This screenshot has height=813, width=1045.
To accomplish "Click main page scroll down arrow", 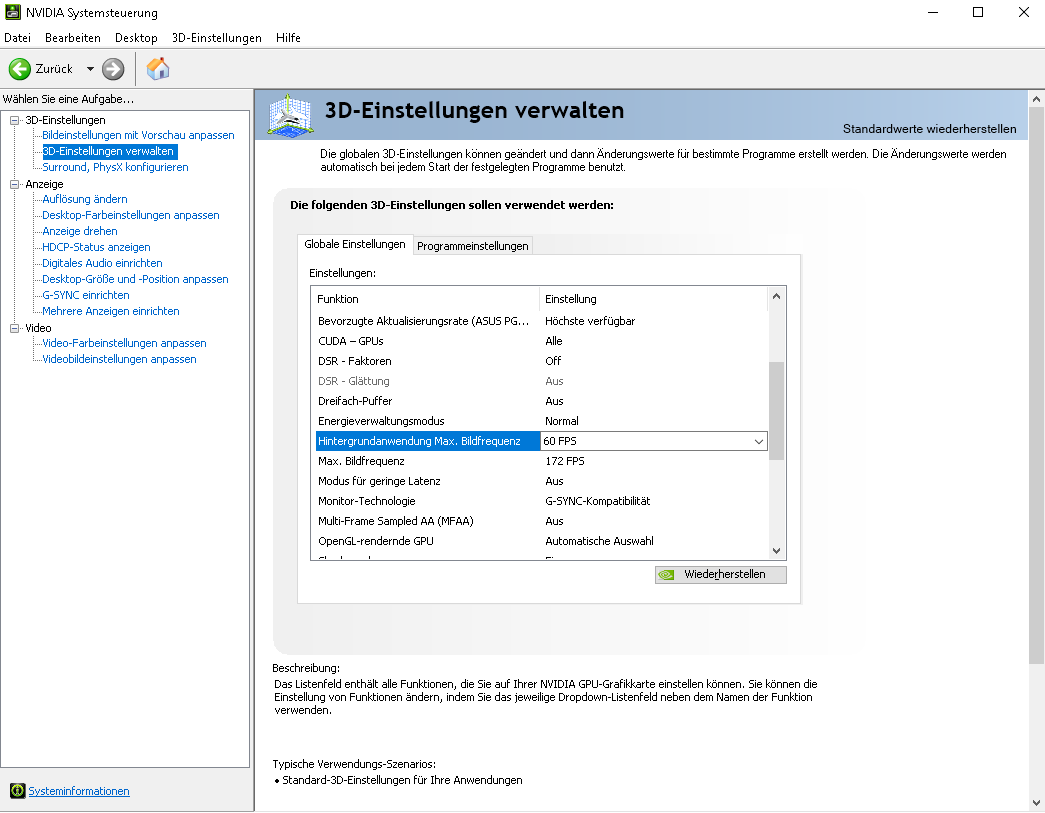I will (x=1036, y=802).
